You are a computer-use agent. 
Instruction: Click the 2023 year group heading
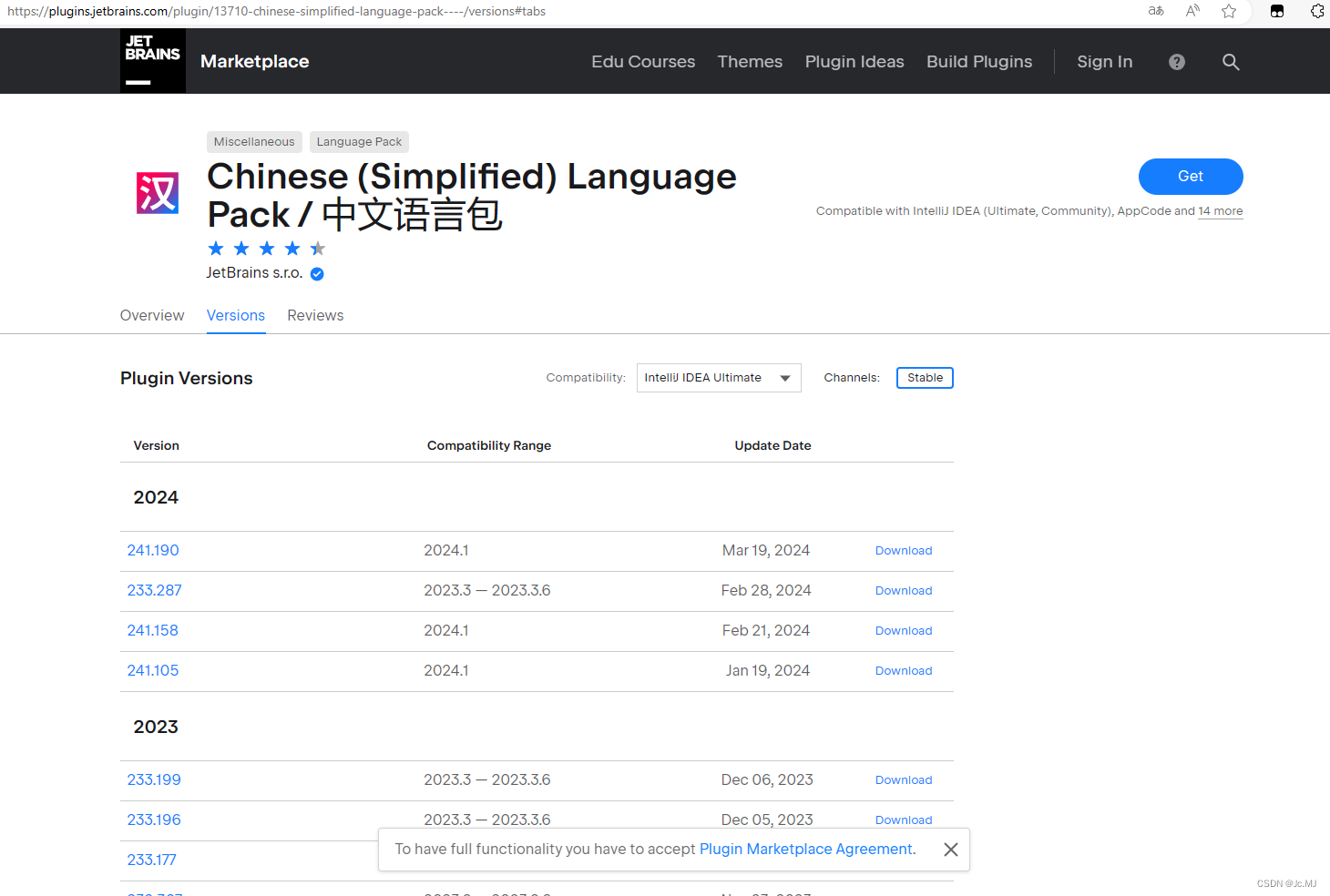click(x=156, y=728)
